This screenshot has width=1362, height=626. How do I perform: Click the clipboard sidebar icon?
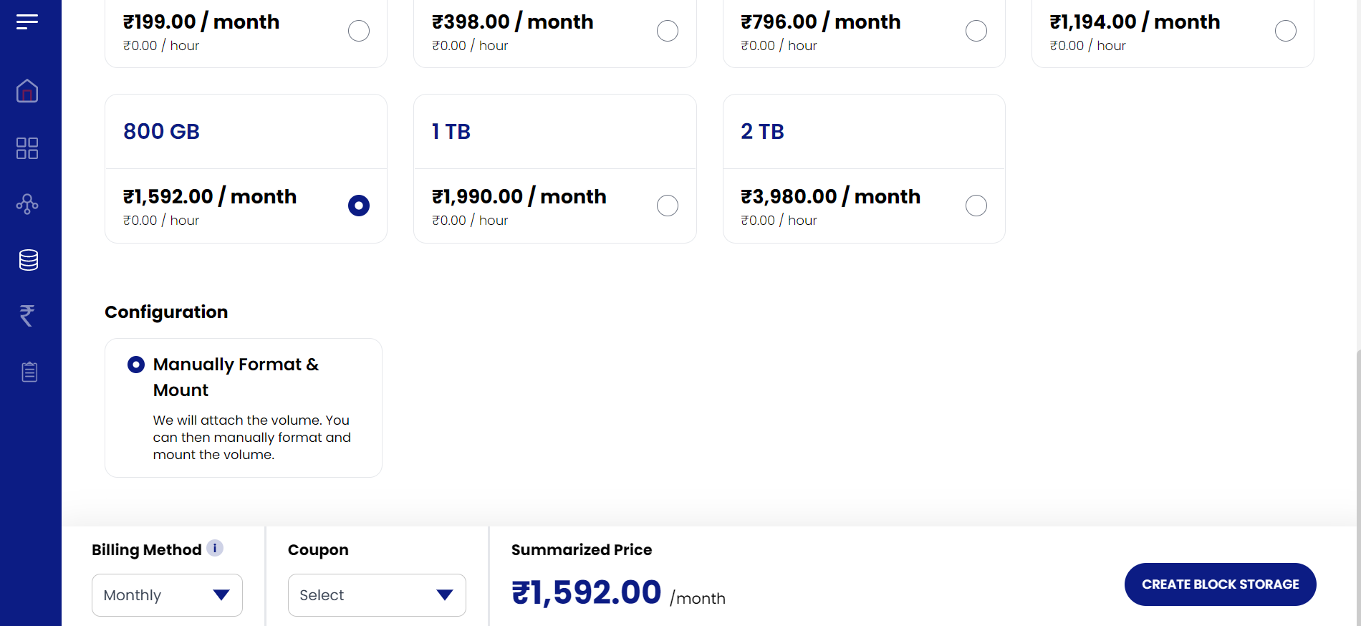point(29,372)
